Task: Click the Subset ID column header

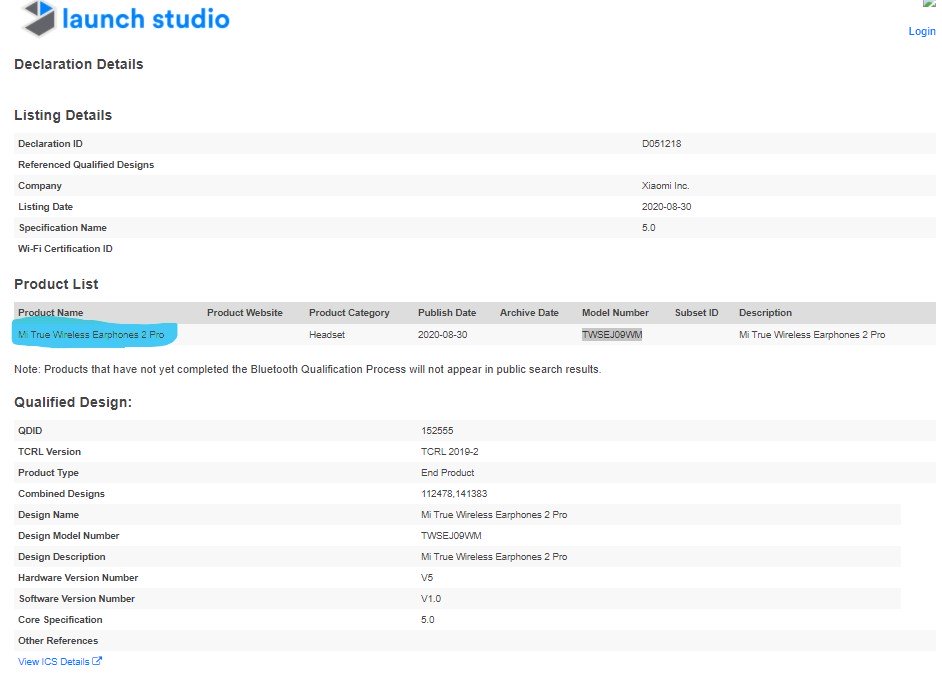Action: pyautogui.click(x=696, y=313)
